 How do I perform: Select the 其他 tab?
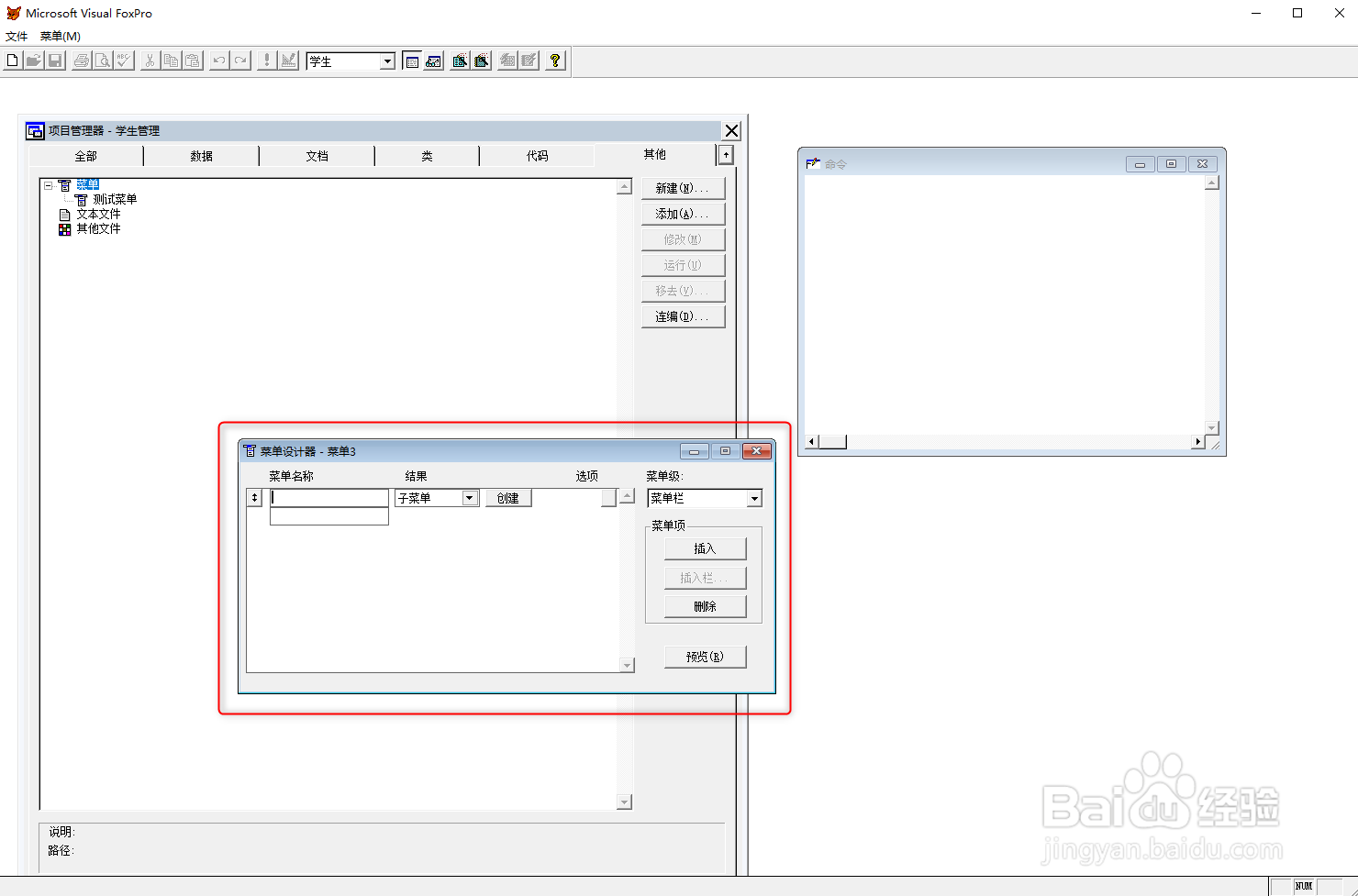[654, 154]
